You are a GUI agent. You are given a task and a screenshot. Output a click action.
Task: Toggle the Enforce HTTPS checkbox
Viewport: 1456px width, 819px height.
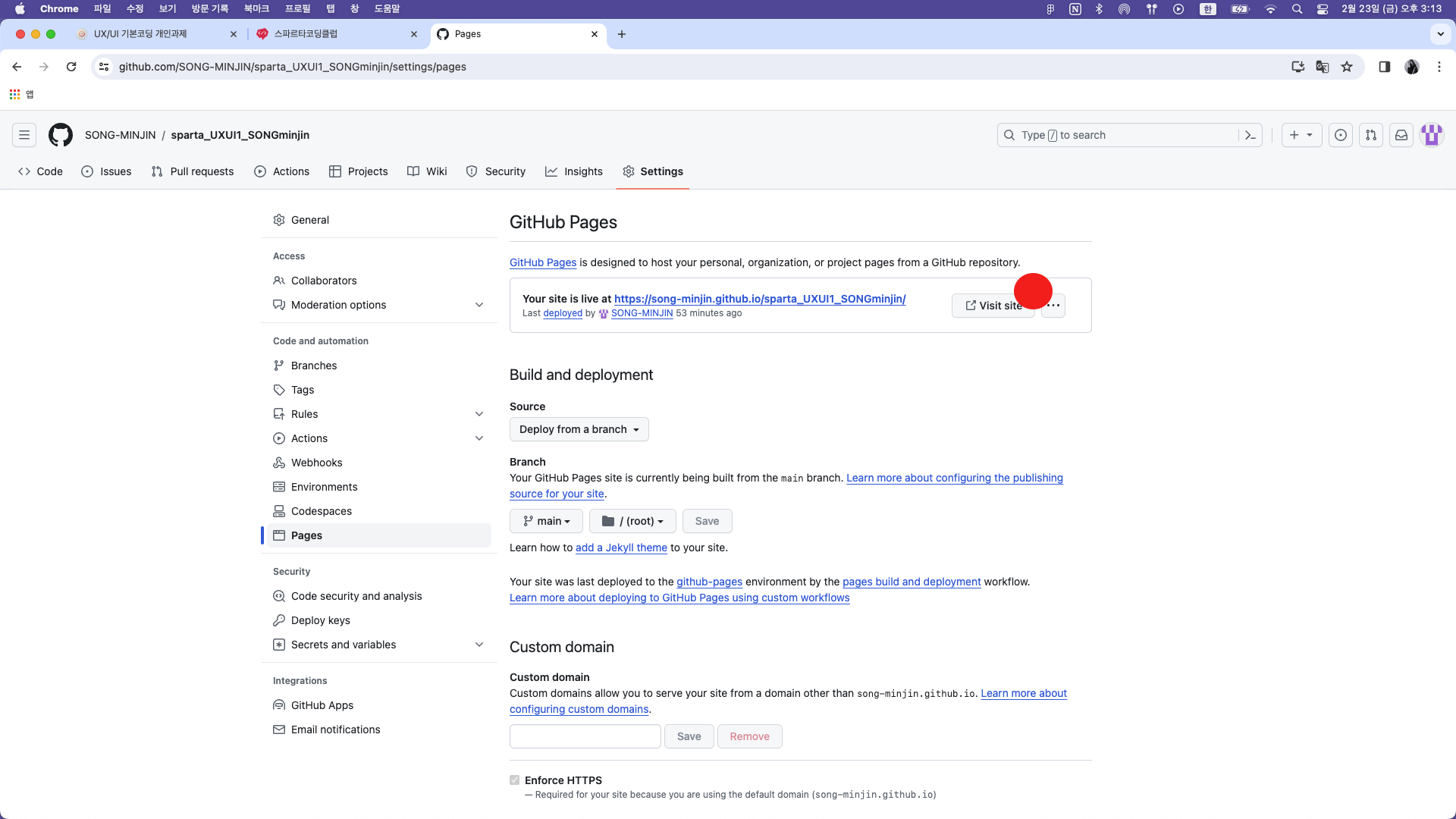[515, 780]
